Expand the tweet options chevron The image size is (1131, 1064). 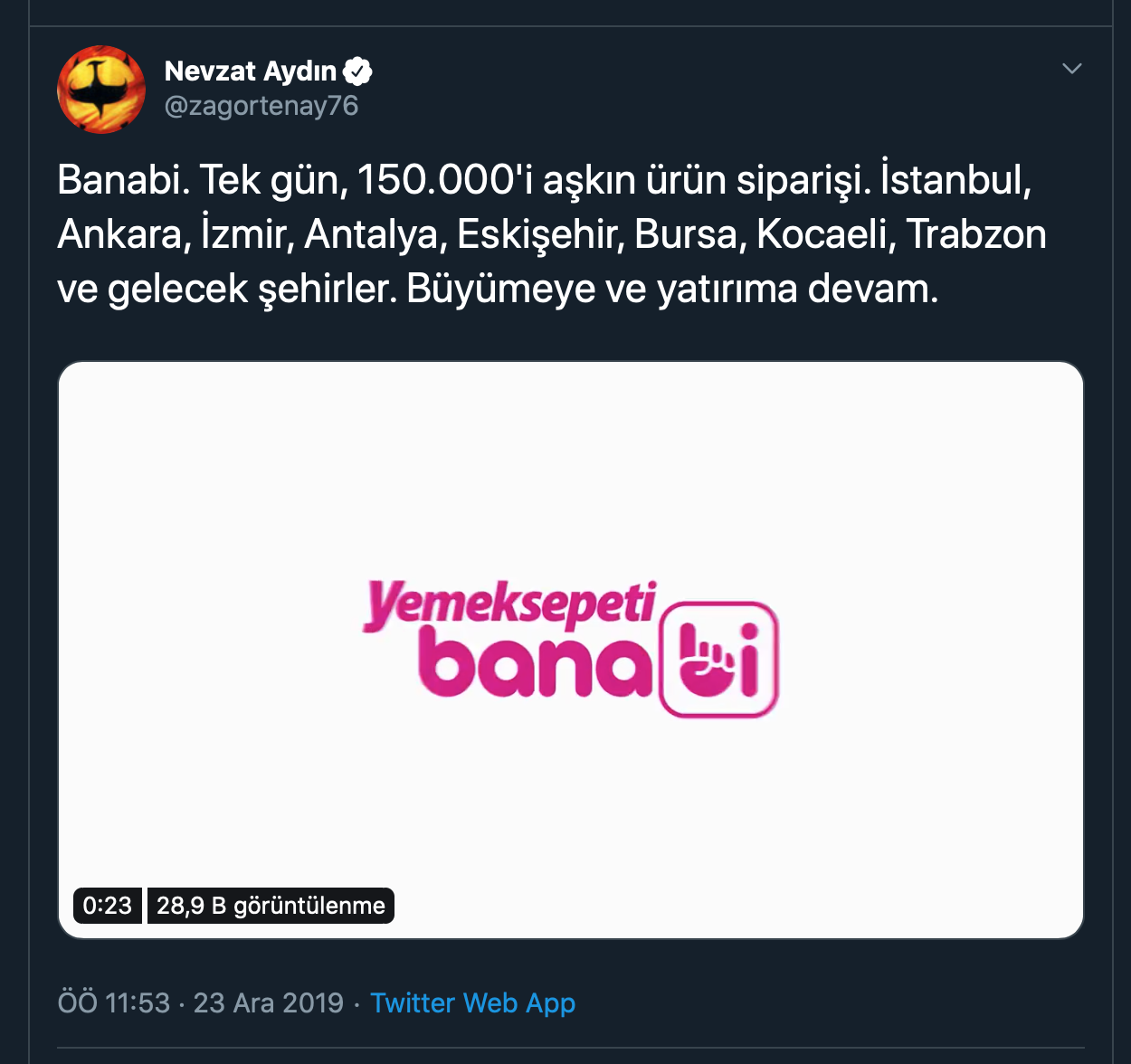click(1071, 69)
